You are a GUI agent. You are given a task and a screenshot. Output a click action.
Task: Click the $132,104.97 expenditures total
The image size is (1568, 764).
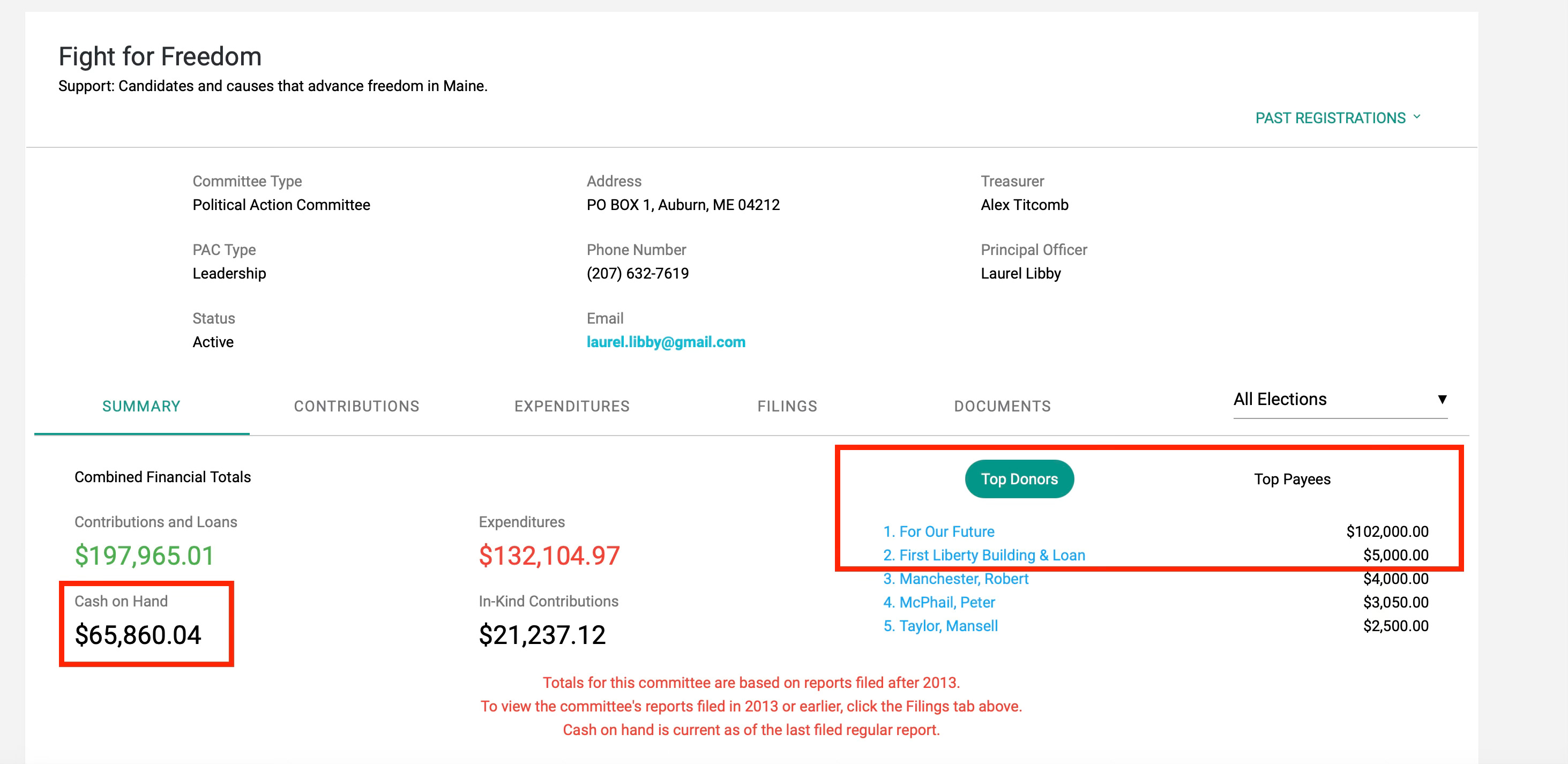549,555
